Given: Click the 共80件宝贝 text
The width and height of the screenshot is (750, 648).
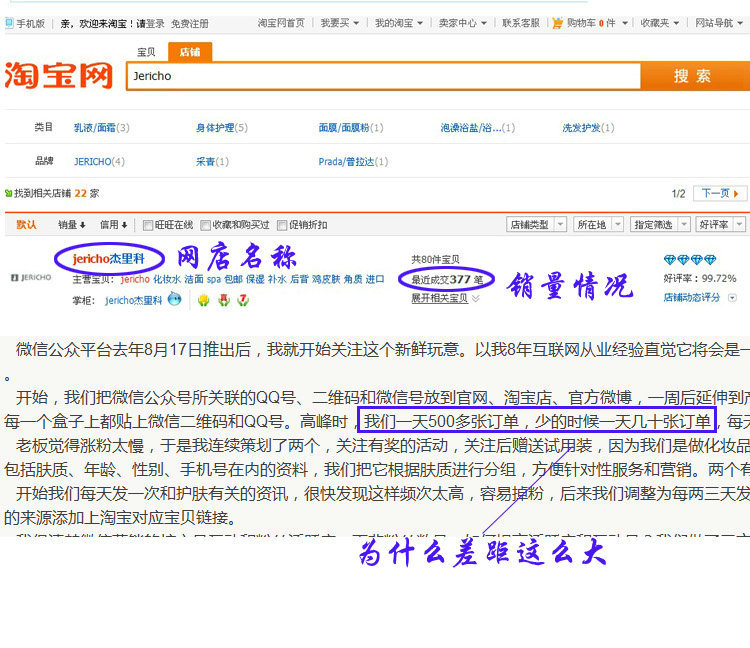Looking at the screenshot, I should click(x=435, y=259).
